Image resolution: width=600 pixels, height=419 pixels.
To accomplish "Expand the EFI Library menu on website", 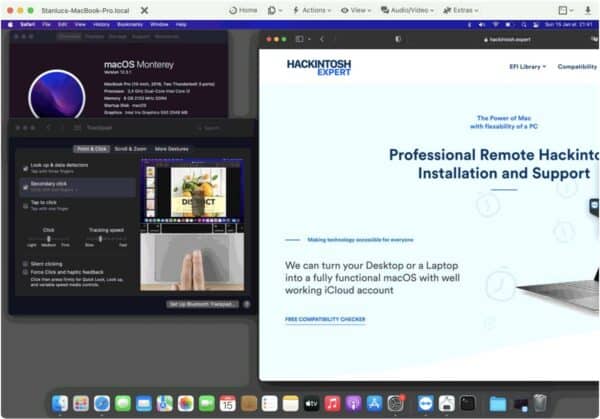I will click(527, 67).
